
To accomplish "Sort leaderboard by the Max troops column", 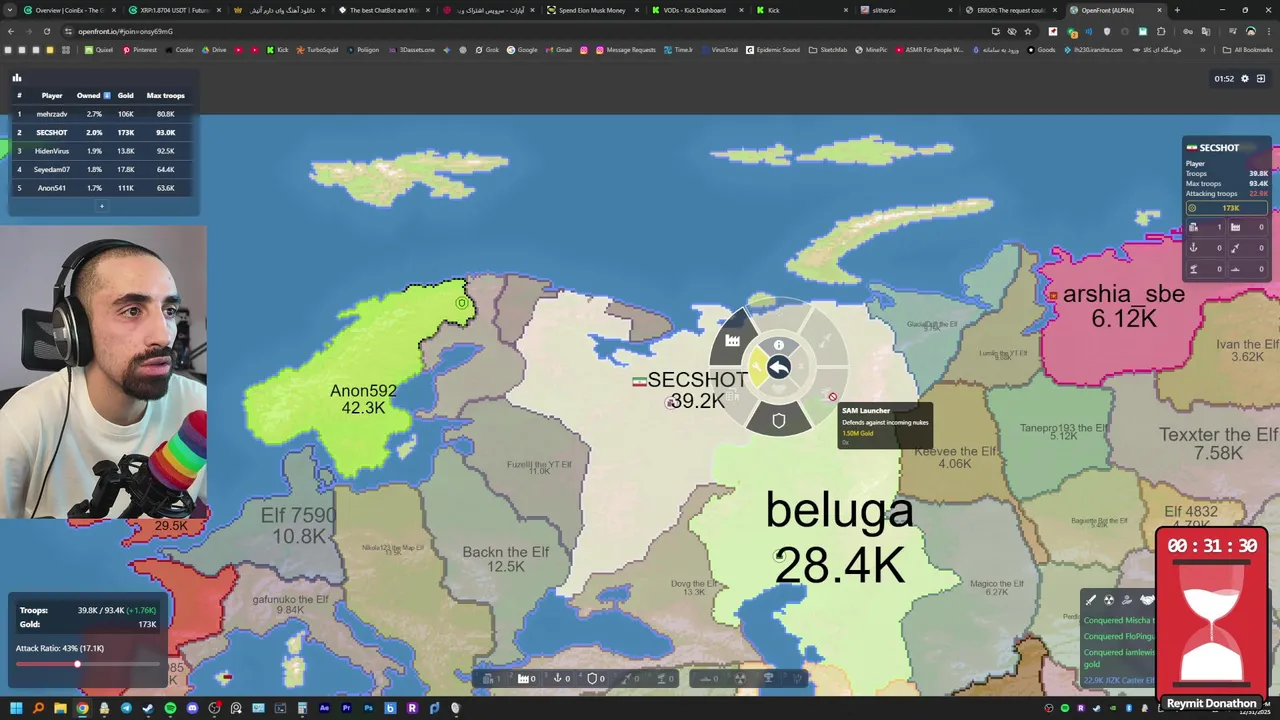I will point(165,95).
